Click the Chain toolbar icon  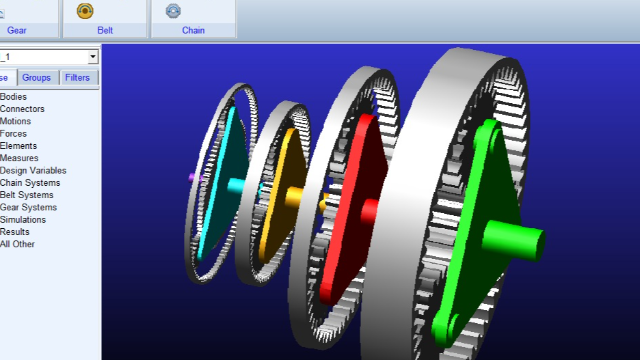(173, 11)
